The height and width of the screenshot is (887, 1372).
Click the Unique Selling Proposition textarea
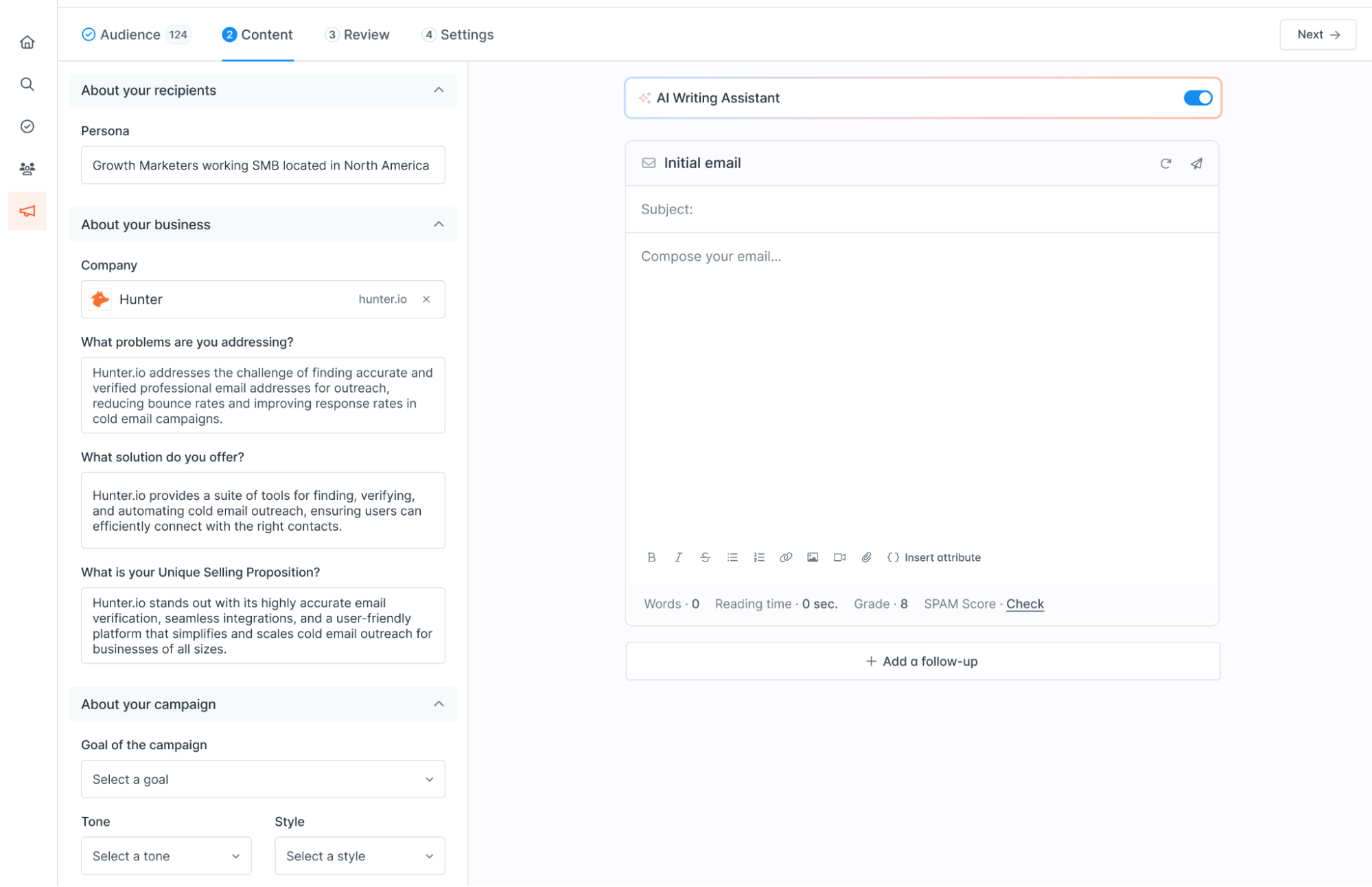(x=263, y=625)
